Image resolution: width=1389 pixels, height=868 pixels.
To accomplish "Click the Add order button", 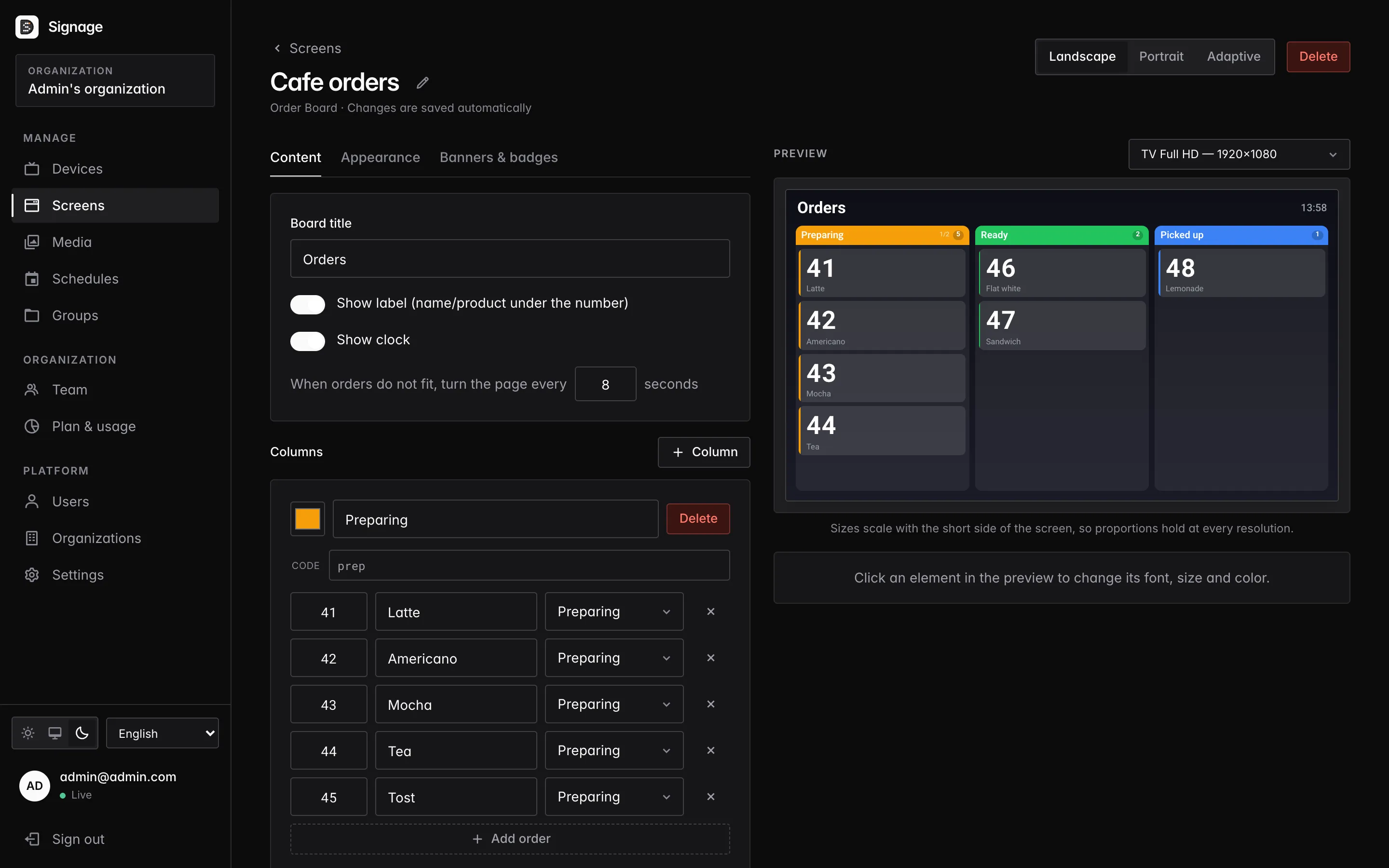I will [x=510, y=839].
